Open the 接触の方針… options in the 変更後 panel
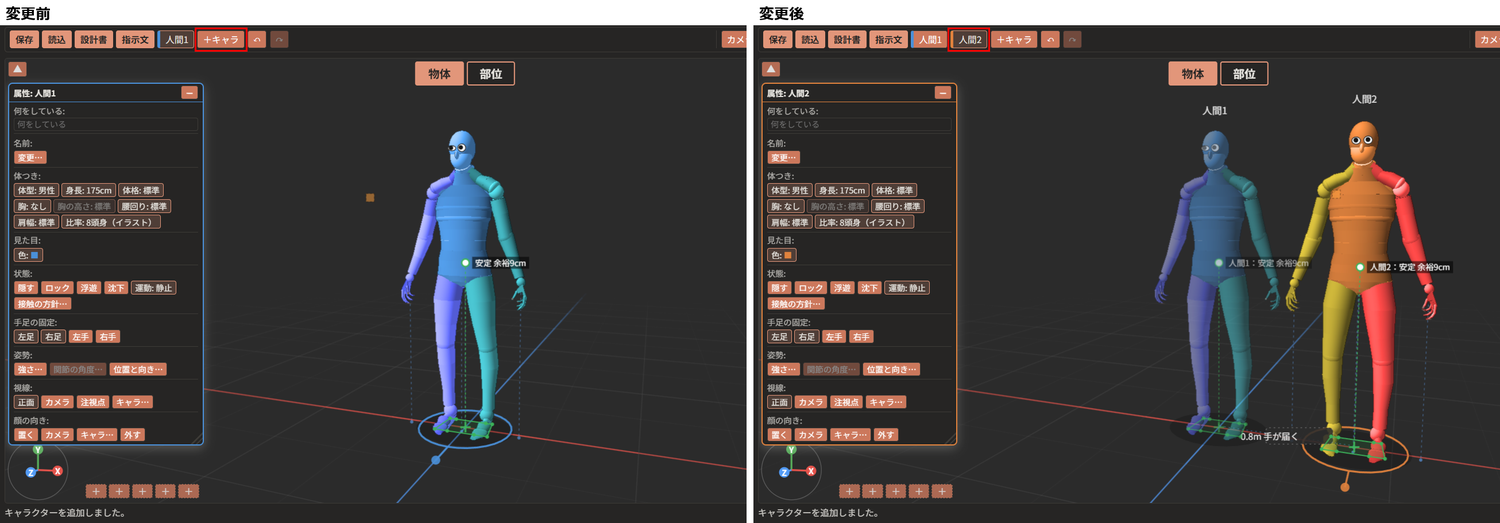The height and width of the screenshot is (523, 1500). 796,303
